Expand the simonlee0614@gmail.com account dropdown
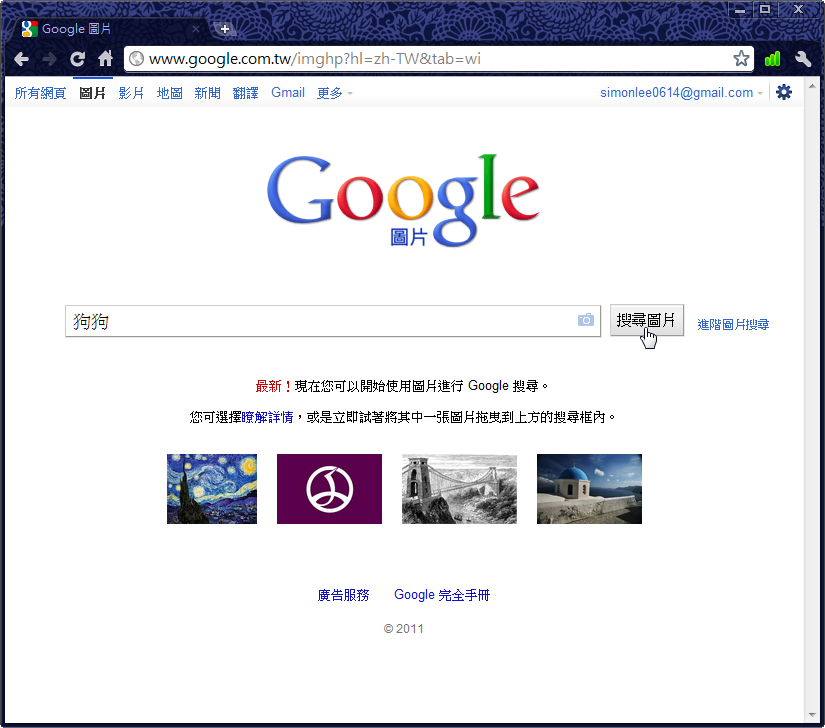Viewport: 825px width, 728px height. (681, 93)
